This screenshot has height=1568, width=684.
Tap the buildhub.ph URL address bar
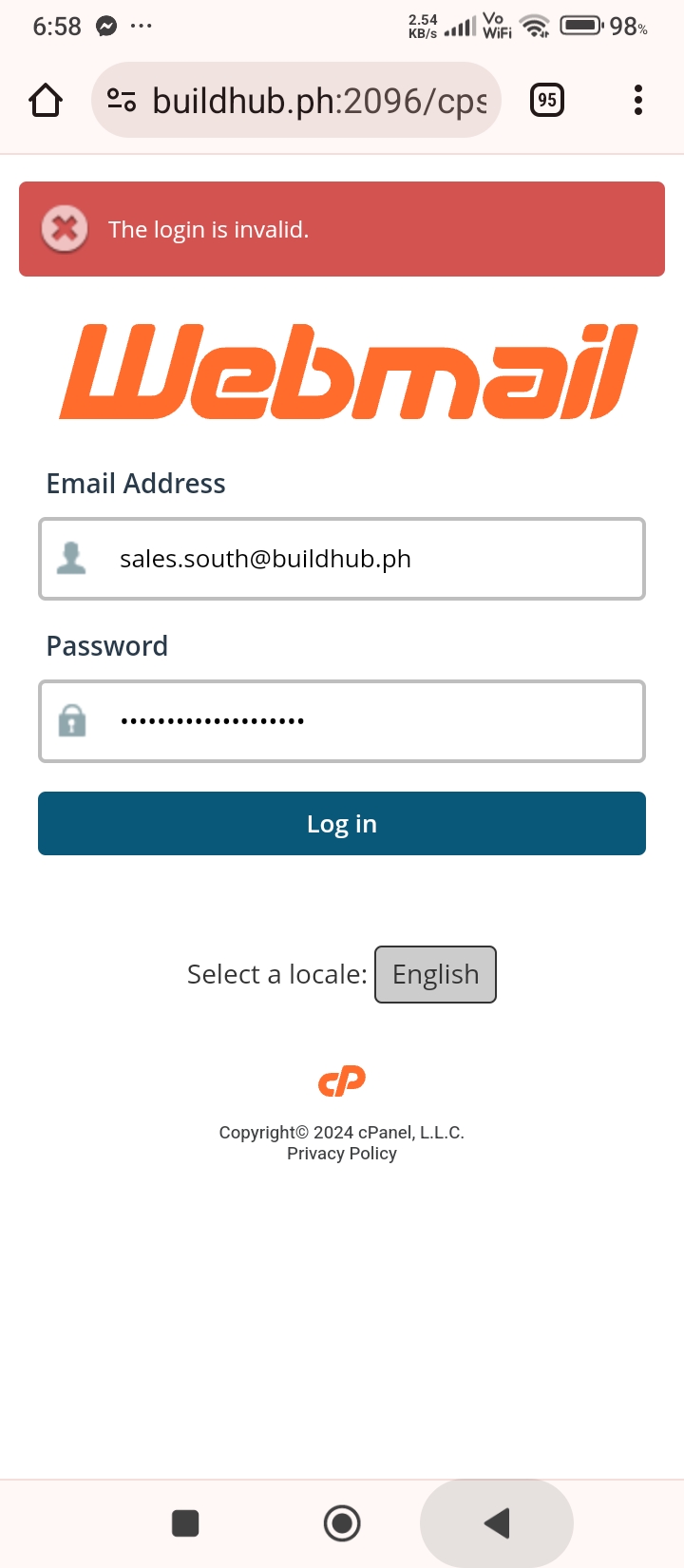pyautogui.click(x=318, y=100)
